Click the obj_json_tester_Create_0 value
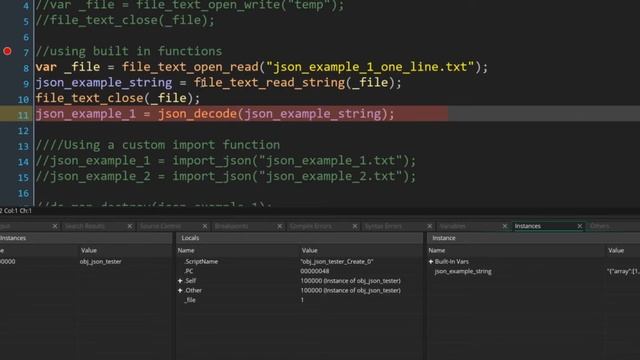 click(337, 262)
